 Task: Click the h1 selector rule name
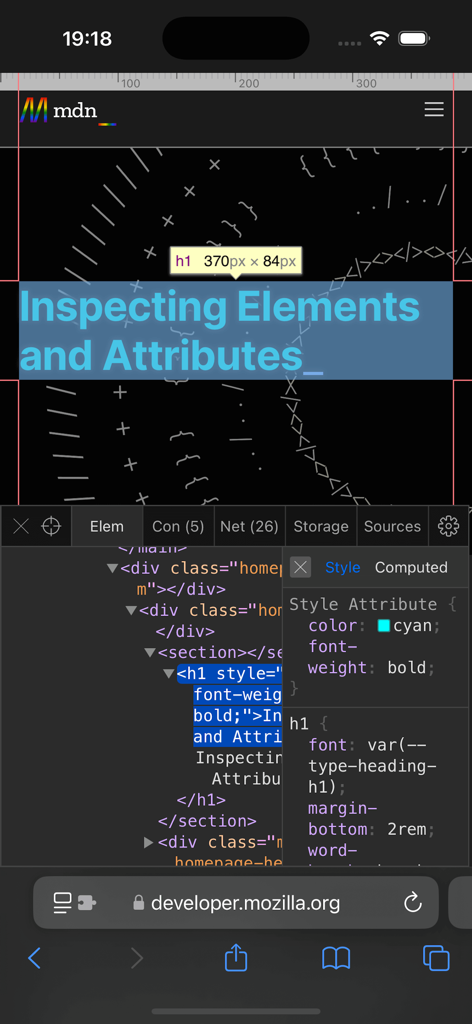pos(299,724)
